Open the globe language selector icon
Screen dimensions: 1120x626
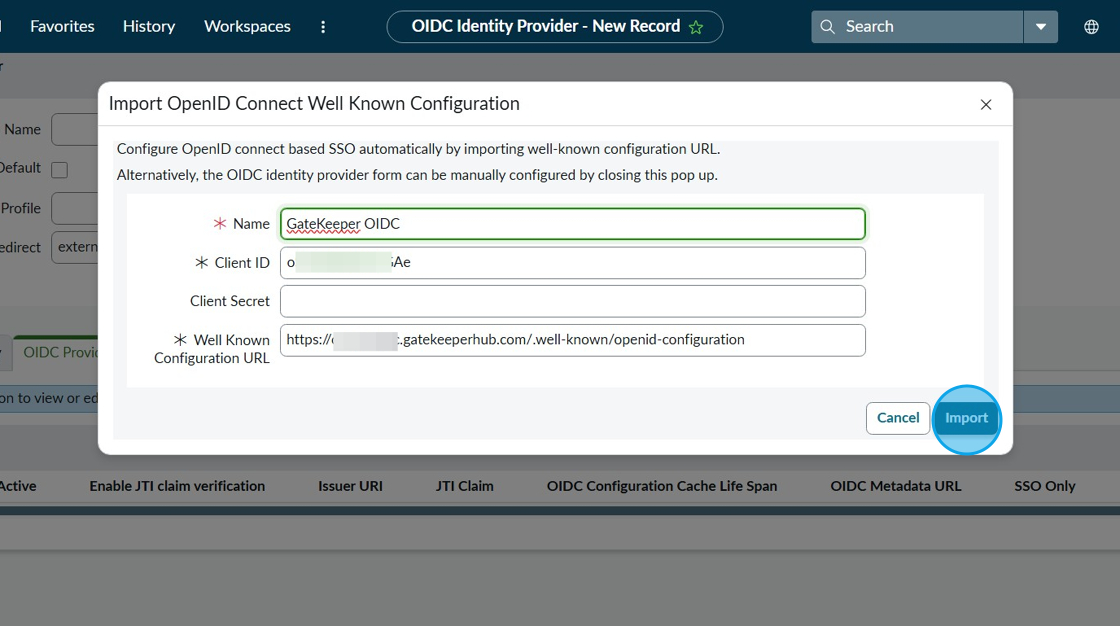pos(1091,26)
